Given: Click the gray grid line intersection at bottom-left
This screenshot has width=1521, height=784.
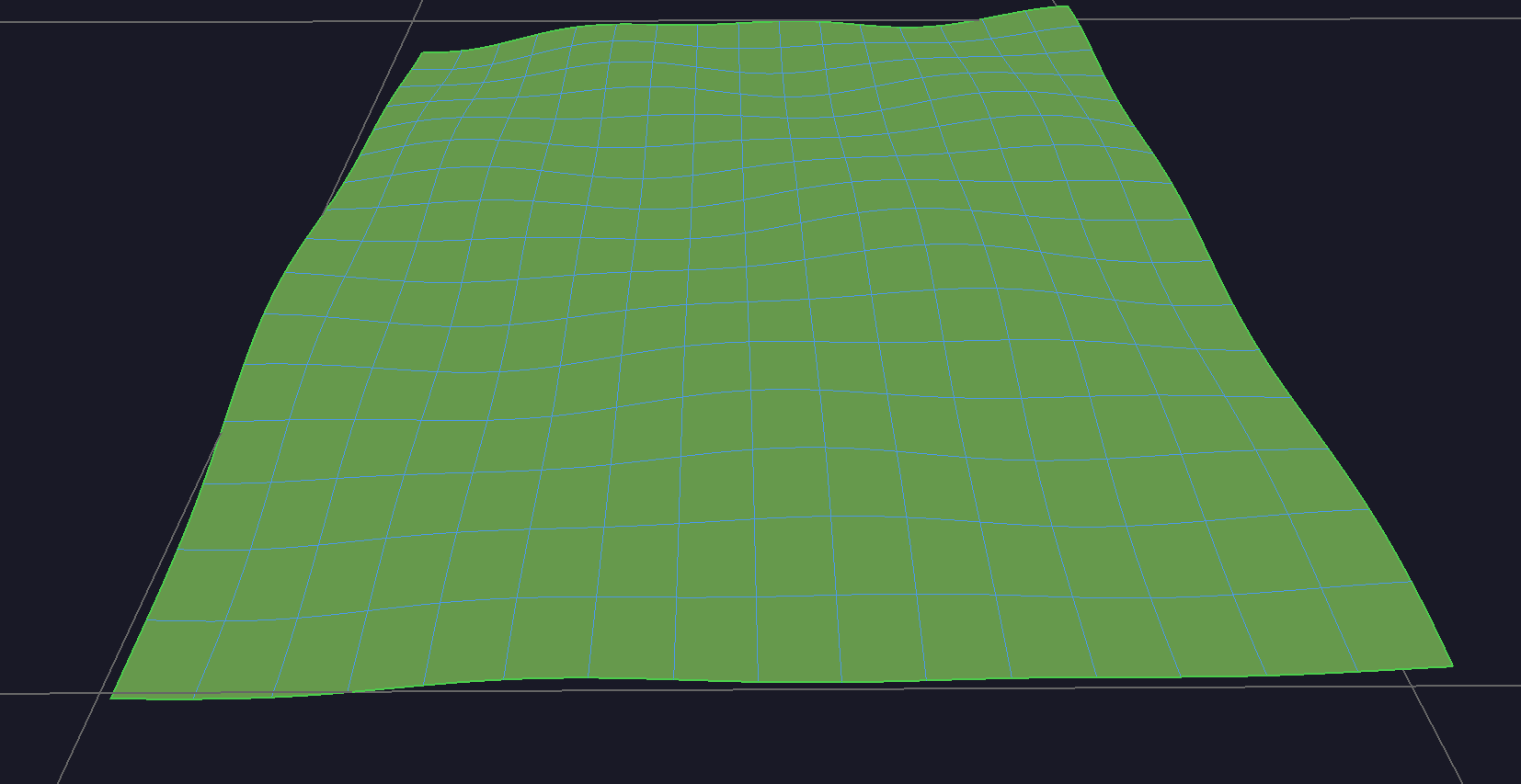Looking at the screenshot, I should [x=99, y=693].
